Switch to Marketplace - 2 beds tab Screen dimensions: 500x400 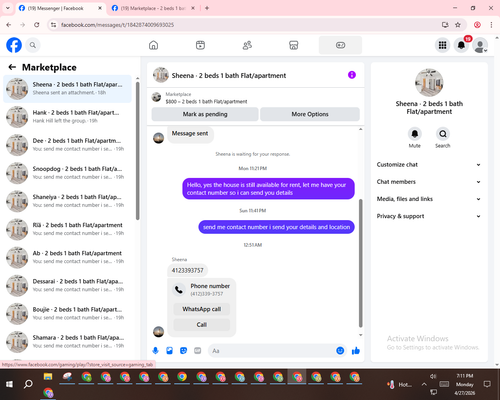tap(153, 8)
